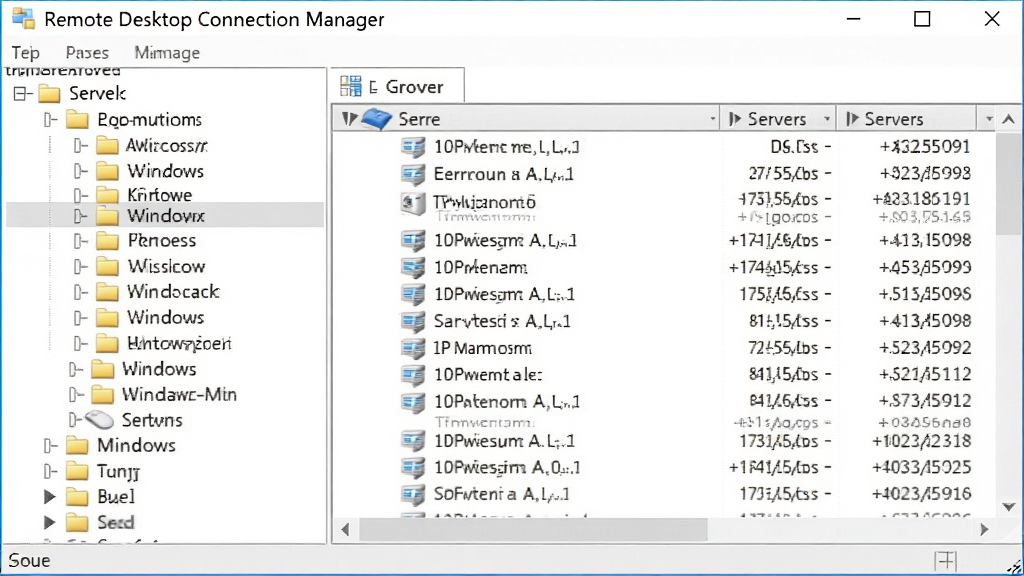This screenshot has width=1024, height=576.
Task: Open the Tep menu
Action: point(25,53)
